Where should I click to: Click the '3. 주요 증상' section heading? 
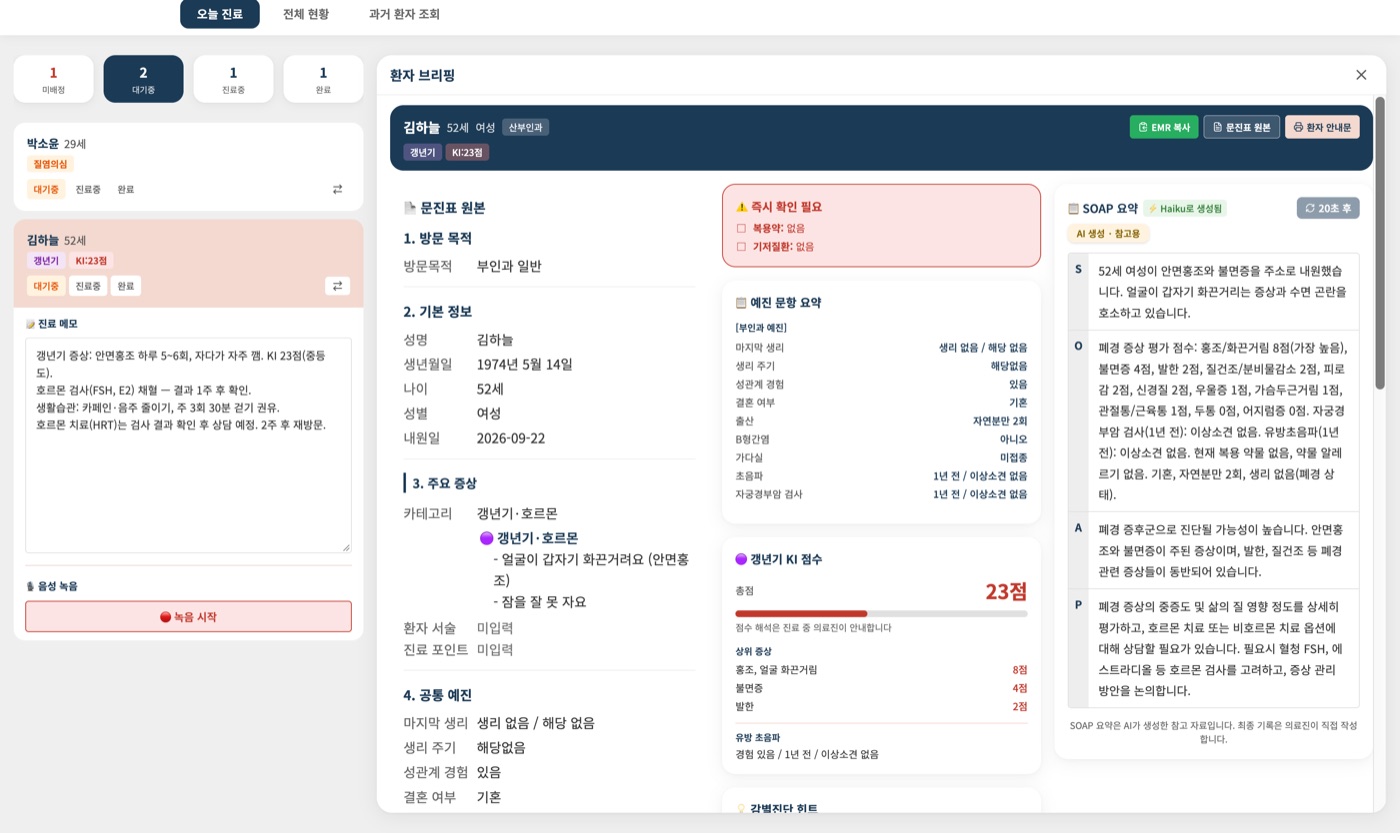(444, 483)
